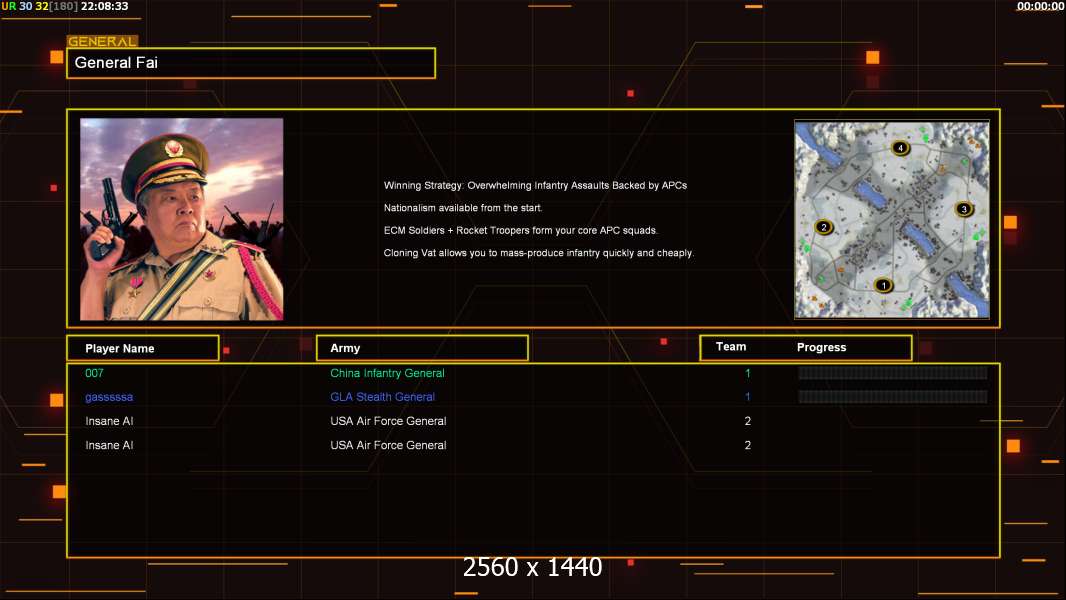
Task: Click the Army column header
Action: click(x=422, y=348)
